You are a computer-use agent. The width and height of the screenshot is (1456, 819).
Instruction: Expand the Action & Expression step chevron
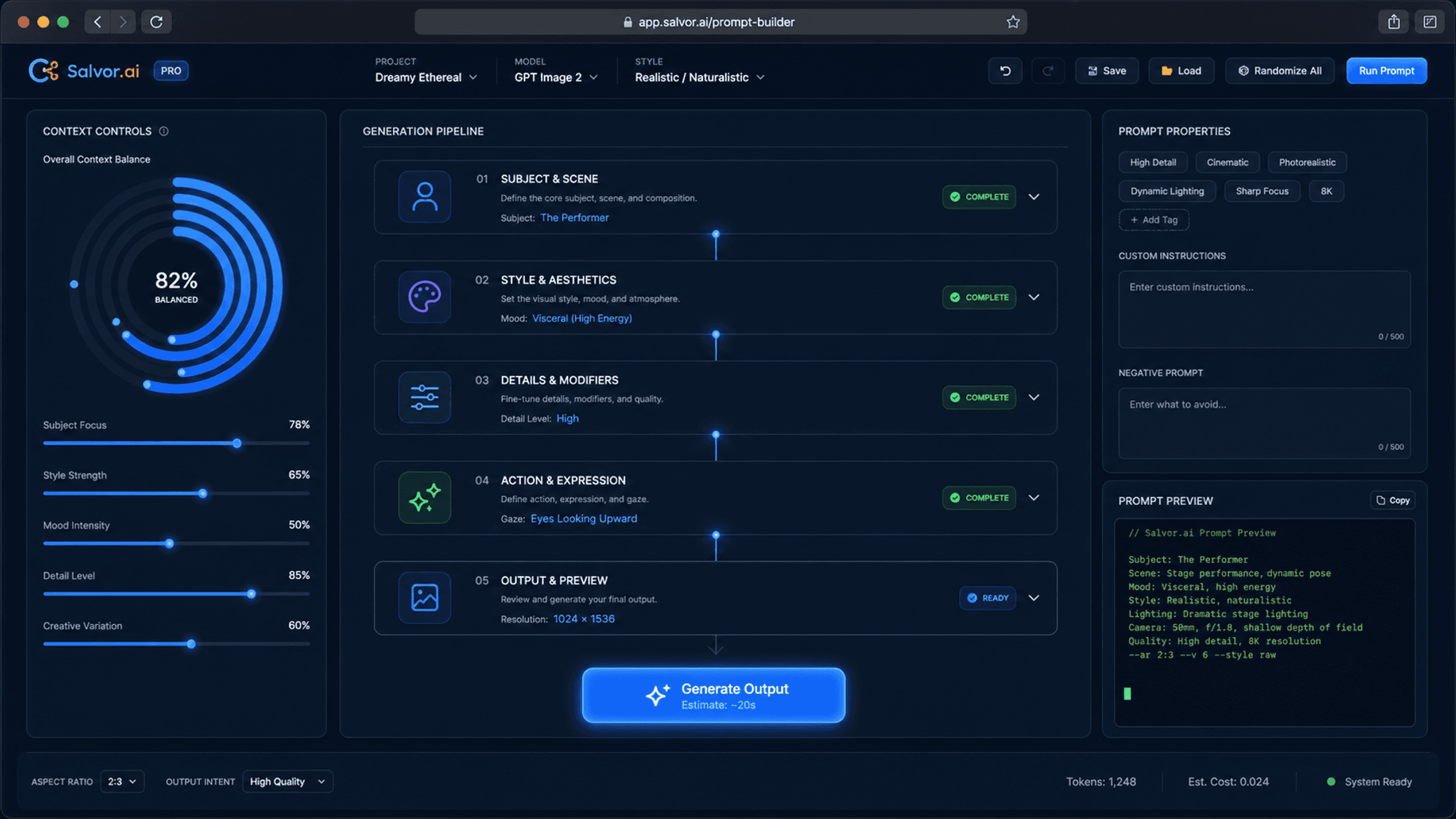point(1034,498)
